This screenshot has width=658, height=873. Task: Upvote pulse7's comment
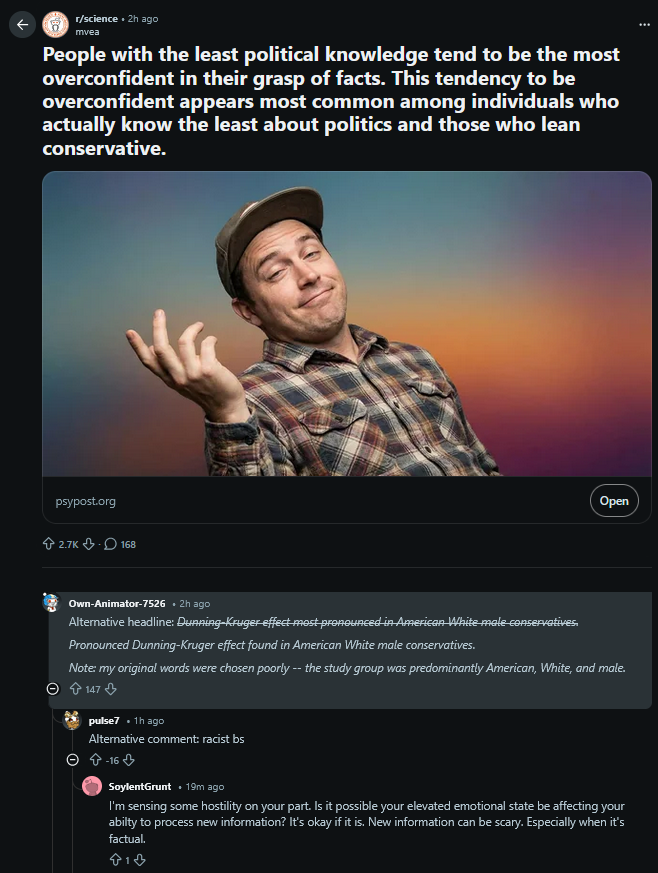95,760
